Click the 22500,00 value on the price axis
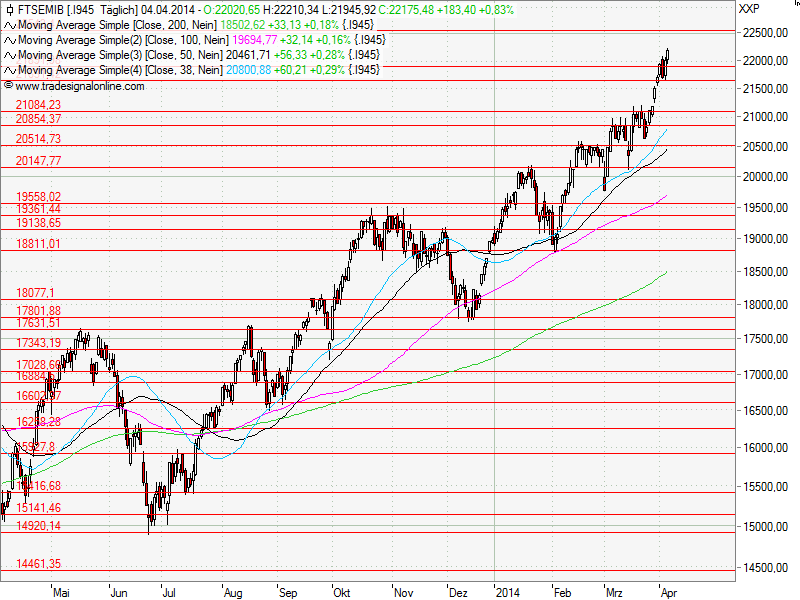 [x=764, y=32]
